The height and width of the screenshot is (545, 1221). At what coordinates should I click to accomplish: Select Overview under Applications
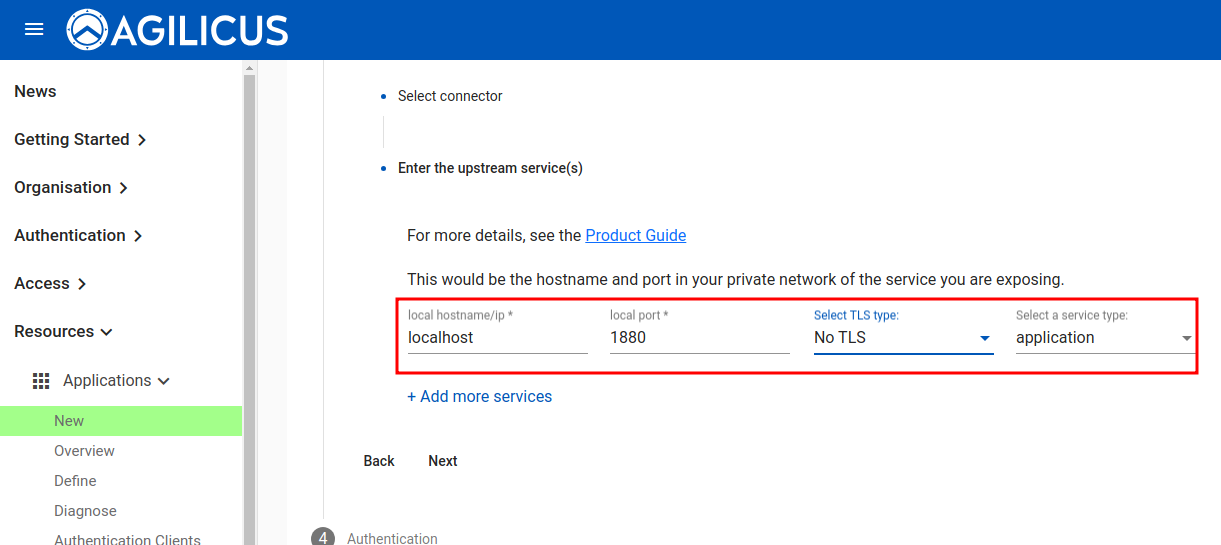point(84,451)
